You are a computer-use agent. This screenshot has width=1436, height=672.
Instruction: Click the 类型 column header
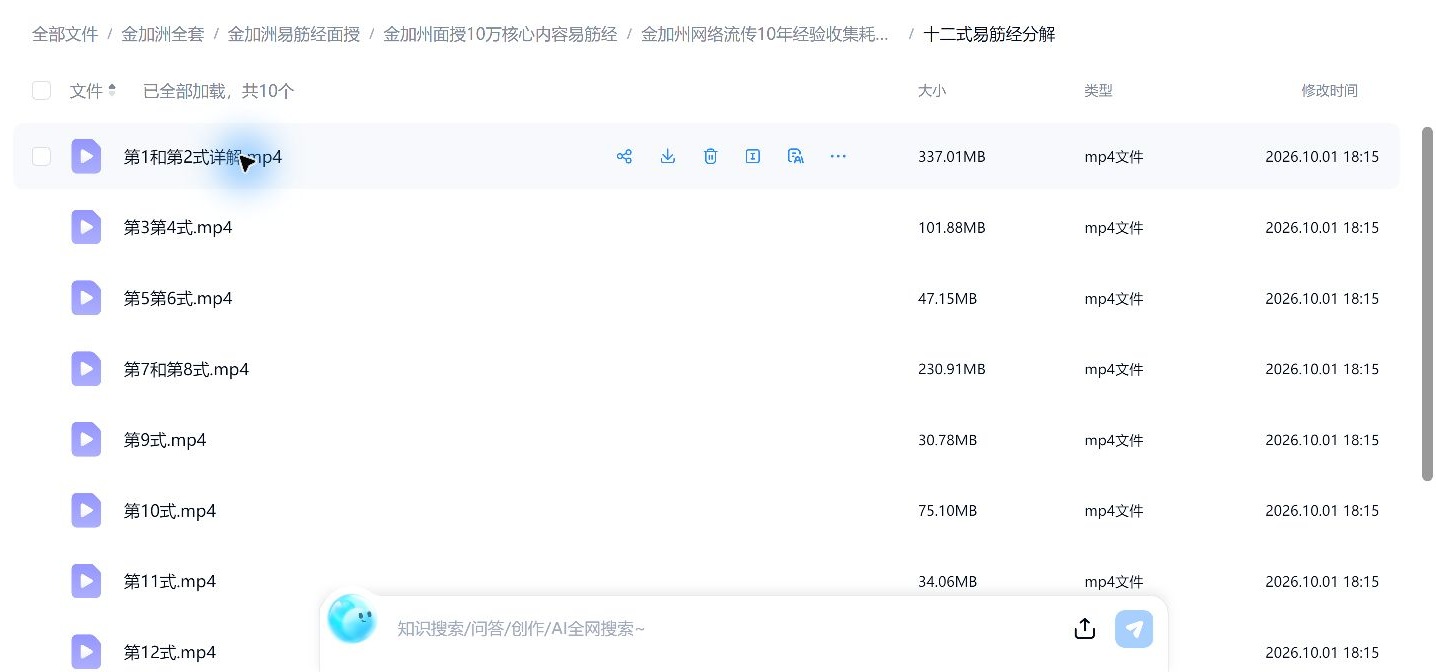click(x=1098, y=91)
